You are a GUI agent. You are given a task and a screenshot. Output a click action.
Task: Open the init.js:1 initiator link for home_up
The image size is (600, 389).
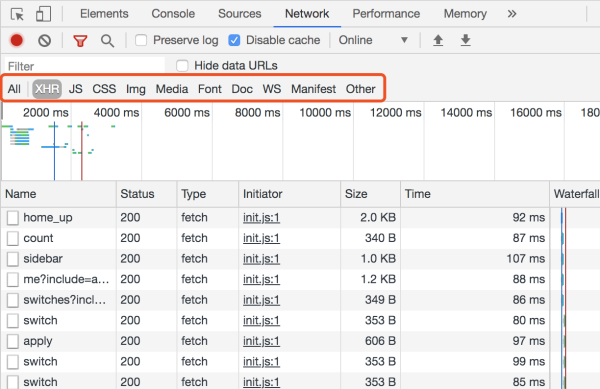pos(261,218)
